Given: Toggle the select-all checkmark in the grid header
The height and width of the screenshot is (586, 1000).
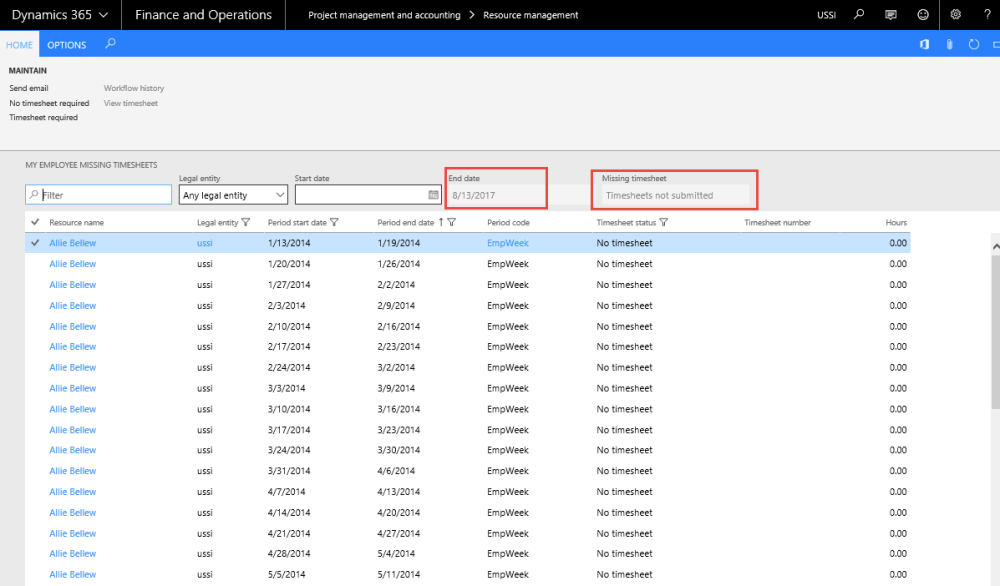Looking at the screenshot, I should coord(36,222).
